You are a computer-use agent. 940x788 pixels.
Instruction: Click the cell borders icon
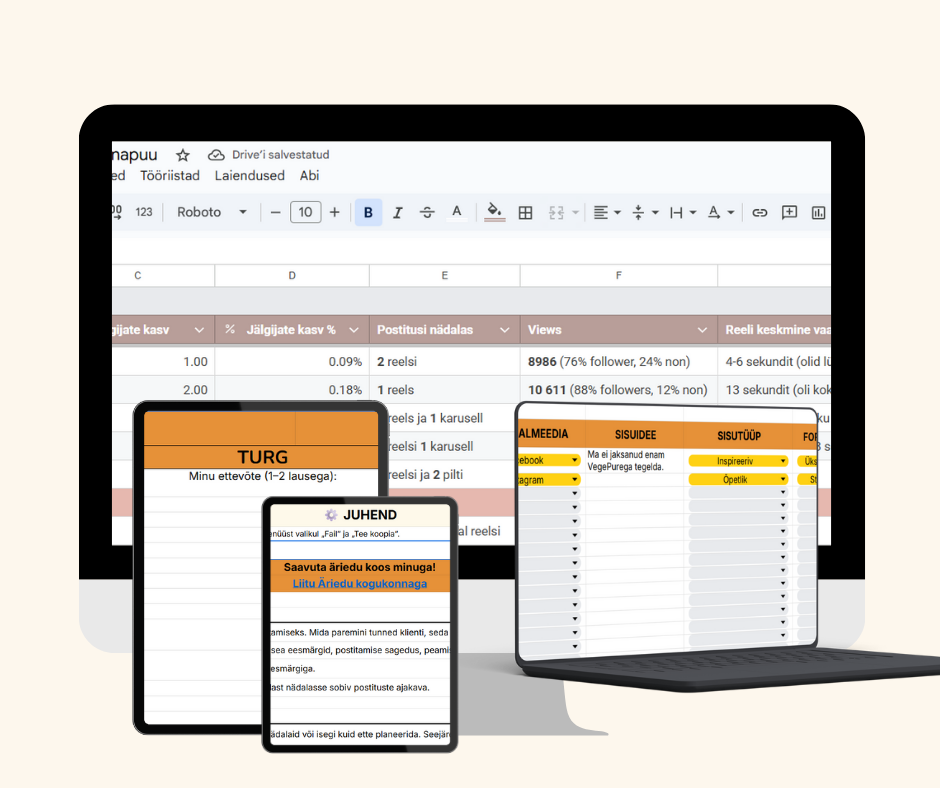point(525,212)
